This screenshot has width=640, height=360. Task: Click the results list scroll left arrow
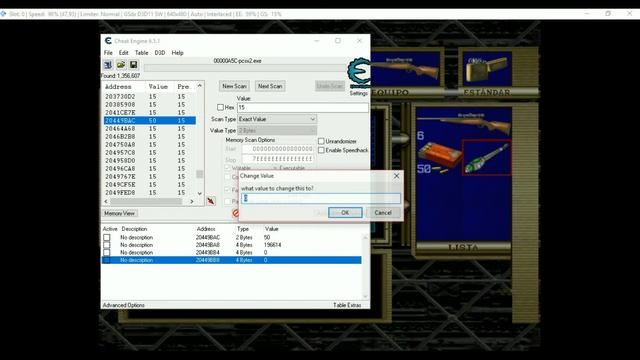106,201
